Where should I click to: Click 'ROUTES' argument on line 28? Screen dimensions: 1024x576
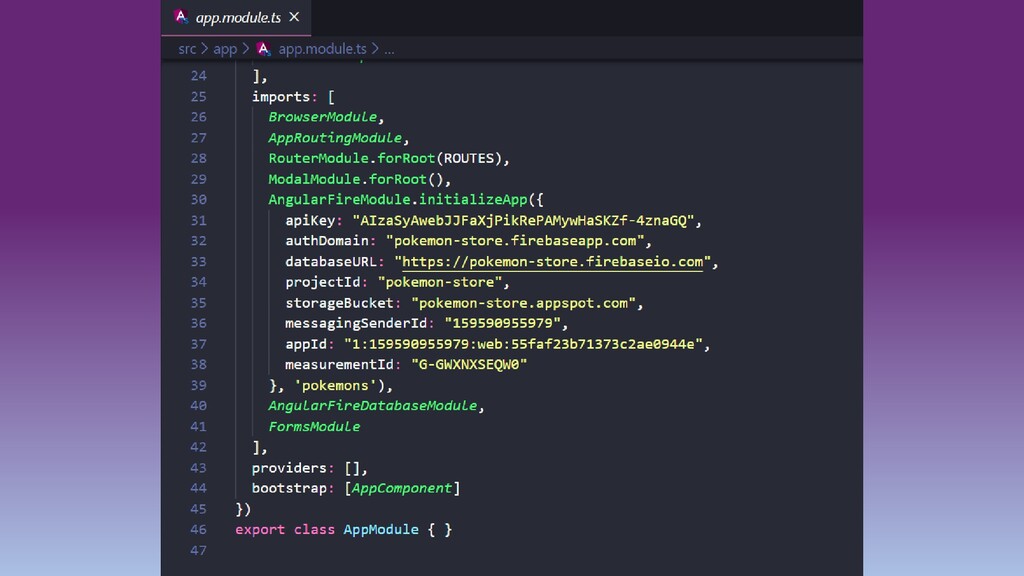tap(469, 159)
